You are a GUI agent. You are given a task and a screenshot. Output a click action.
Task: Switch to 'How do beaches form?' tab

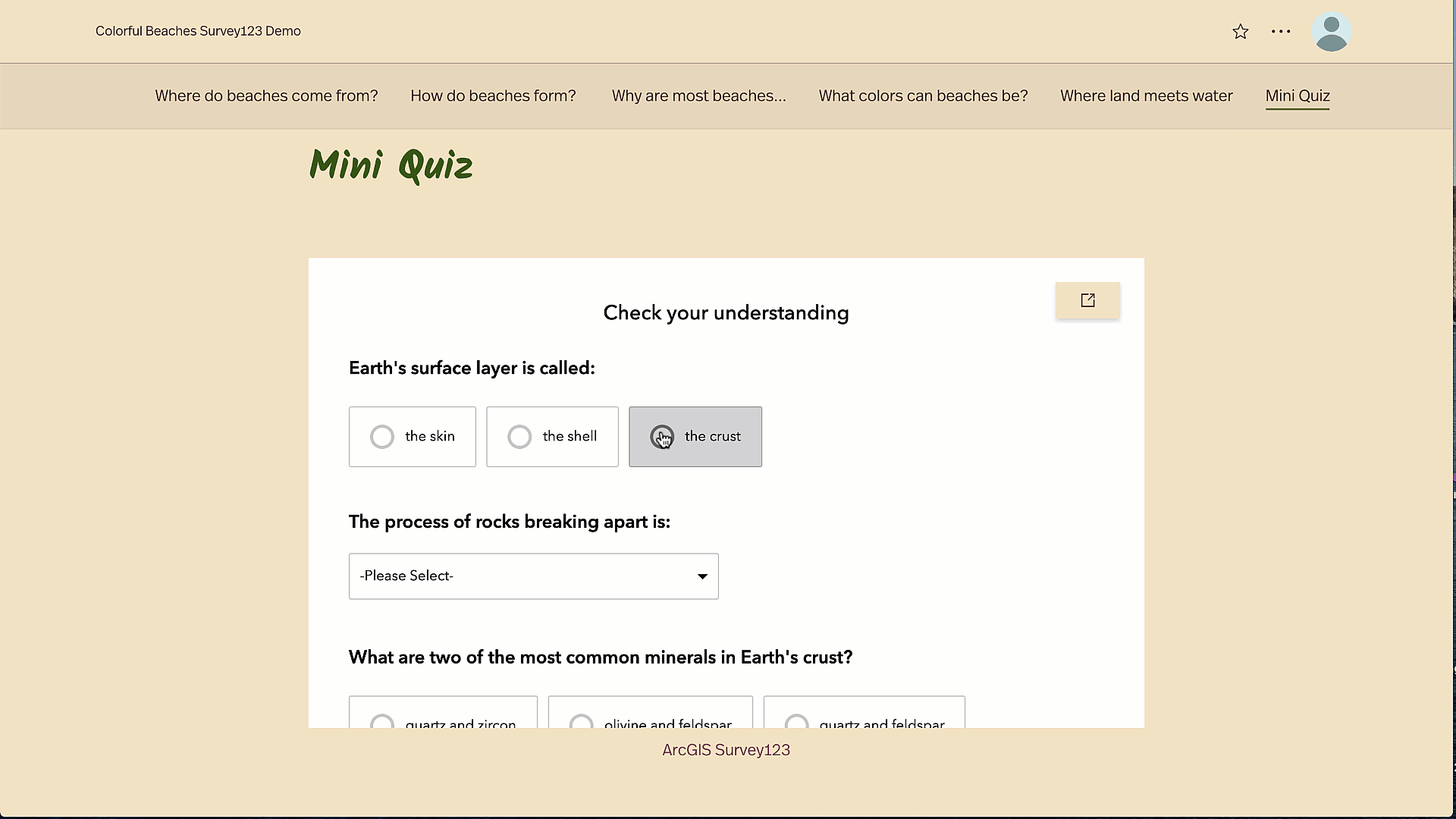pyautogui.click(x=492, y=96)
